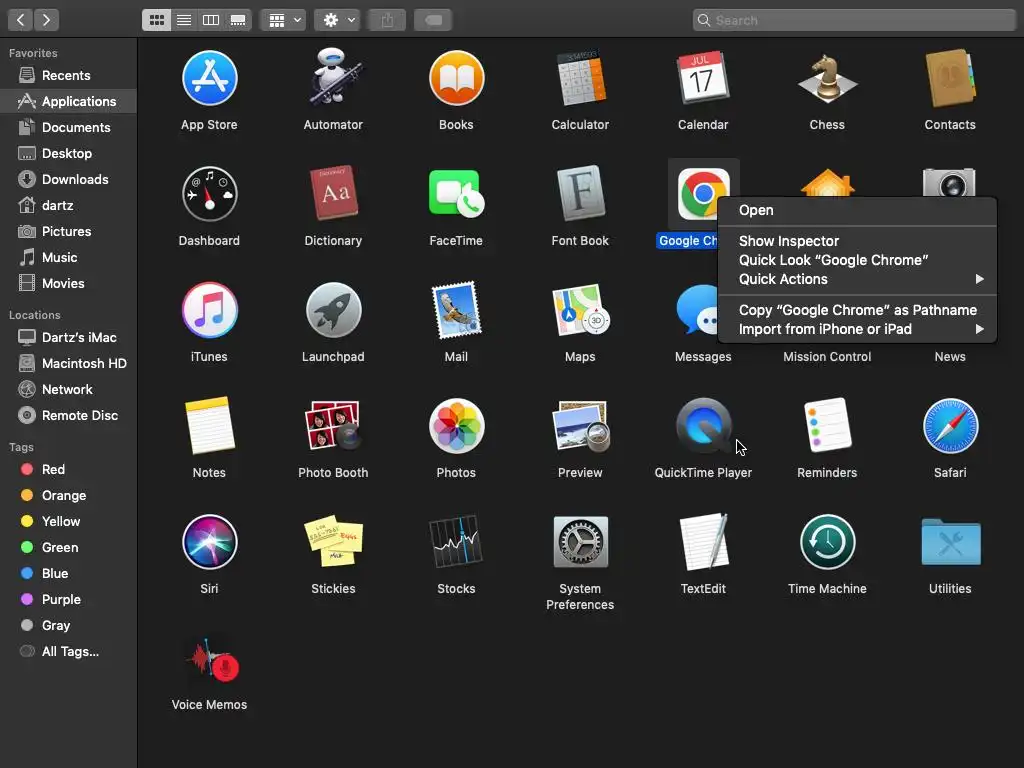This screenshot has width=1024, height=768.
Task: Click the System Preferences gear icon
Action: tap(580, 542)
